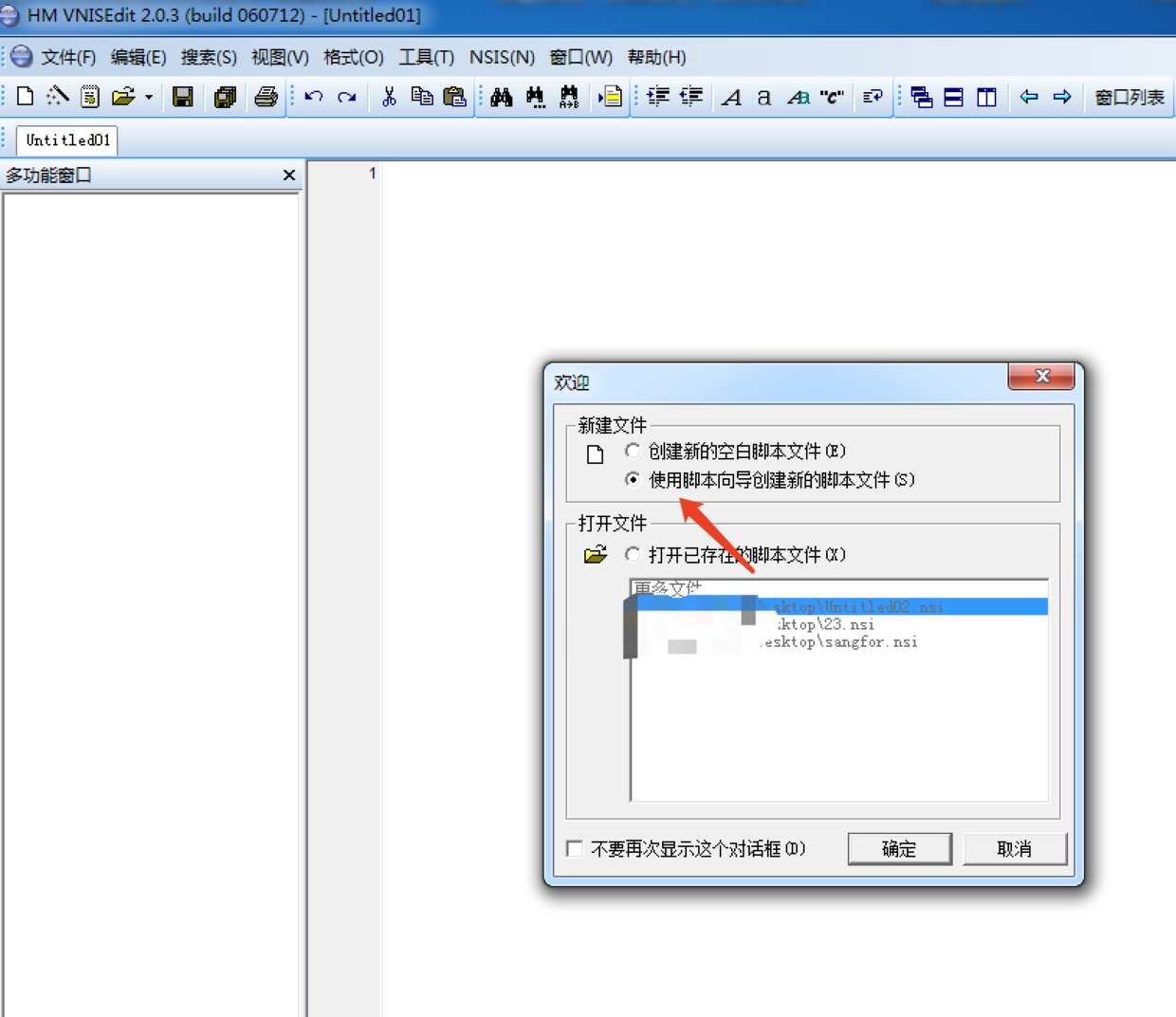Image resolution: width=1176 pixels, height=1017 pixels.
Task: Click the Replace binoculars icon
Action: coord(569,97)
